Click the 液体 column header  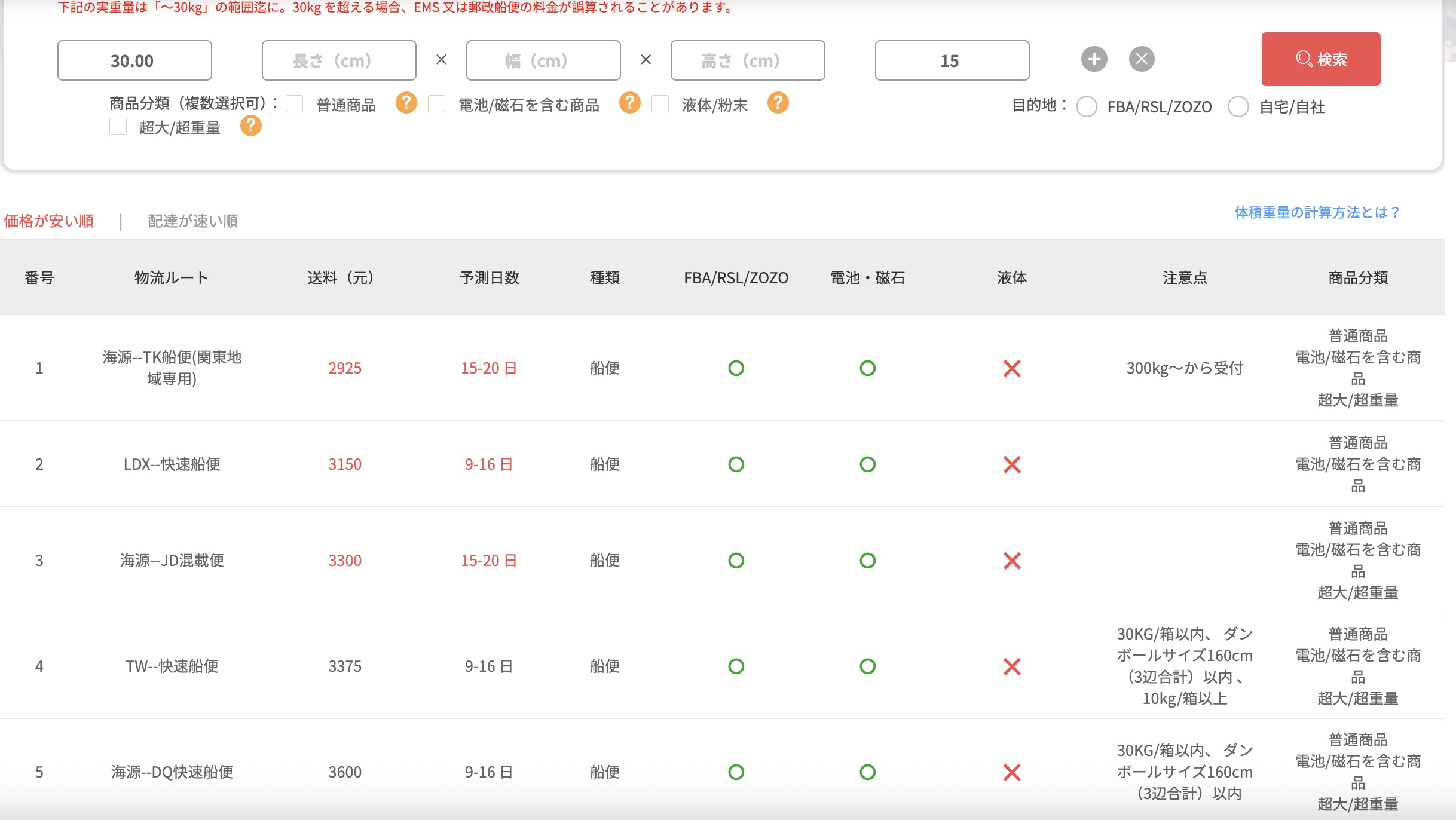point(1012,278)
